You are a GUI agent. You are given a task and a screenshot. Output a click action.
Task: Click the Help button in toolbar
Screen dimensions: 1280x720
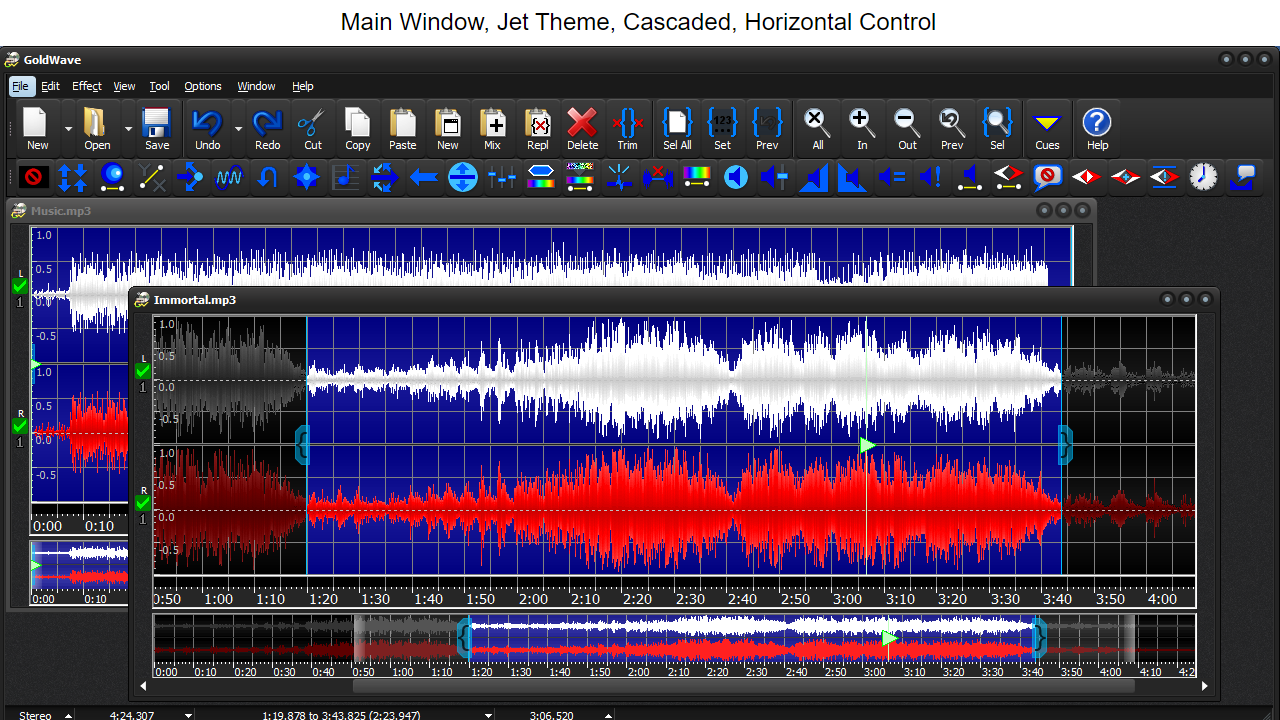(x=1097, y=129)
